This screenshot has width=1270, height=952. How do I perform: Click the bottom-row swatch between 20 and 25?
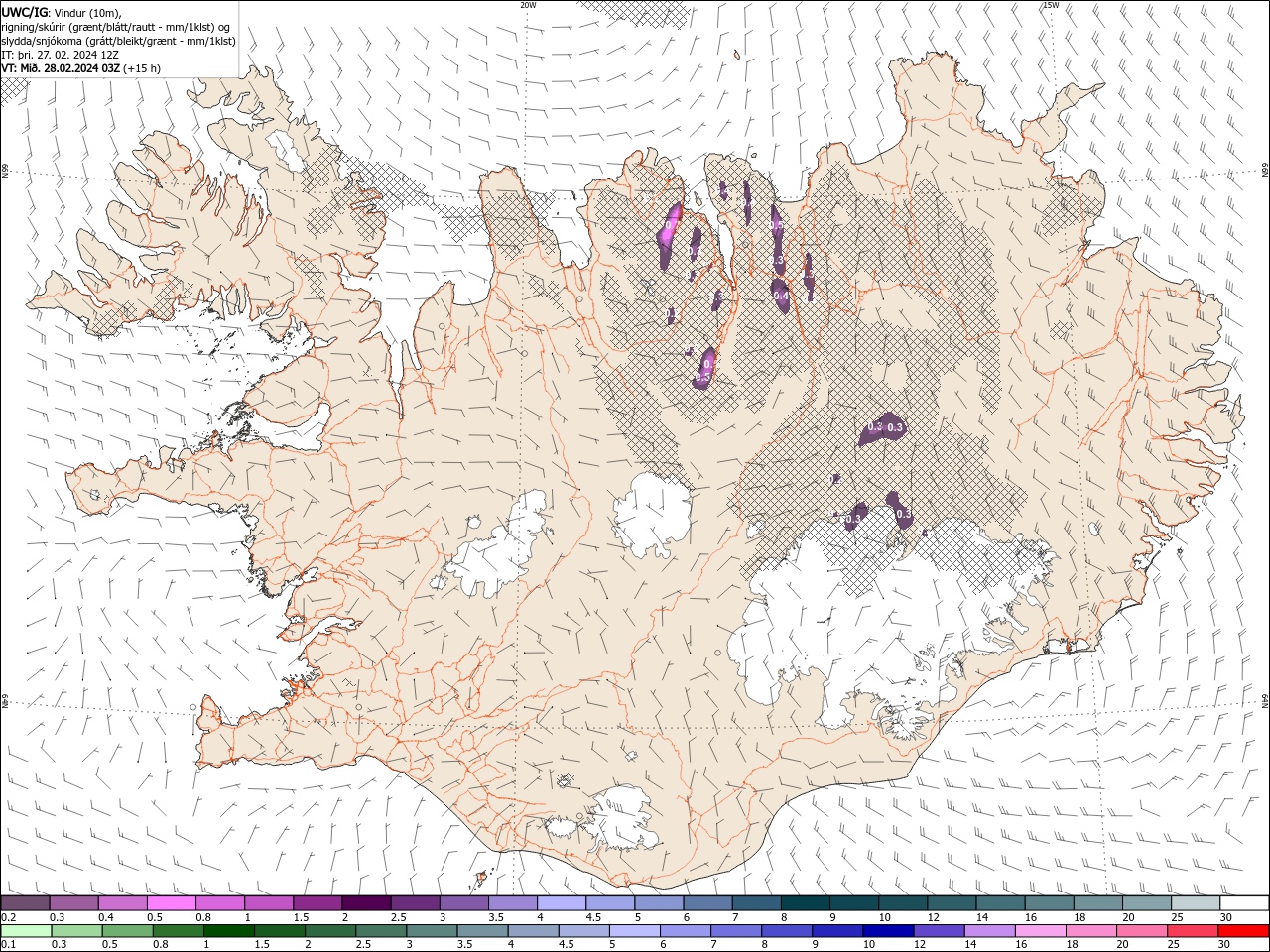pyautogui.click(x=1142, y=931)
